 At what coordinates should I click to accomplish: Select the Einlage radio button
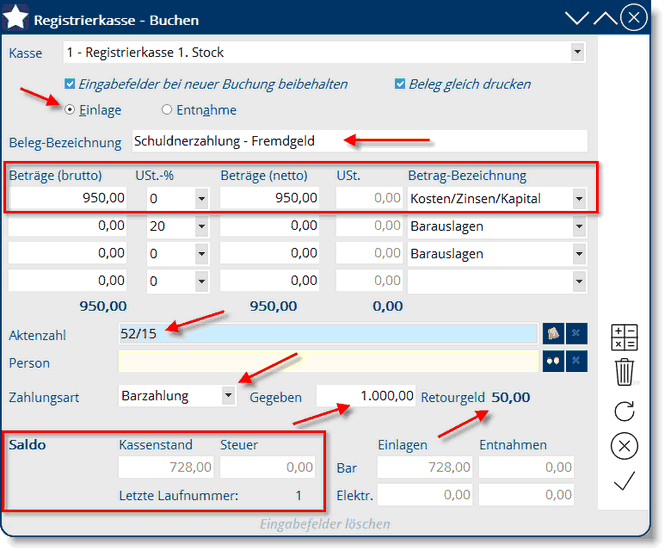click(70, 110)
